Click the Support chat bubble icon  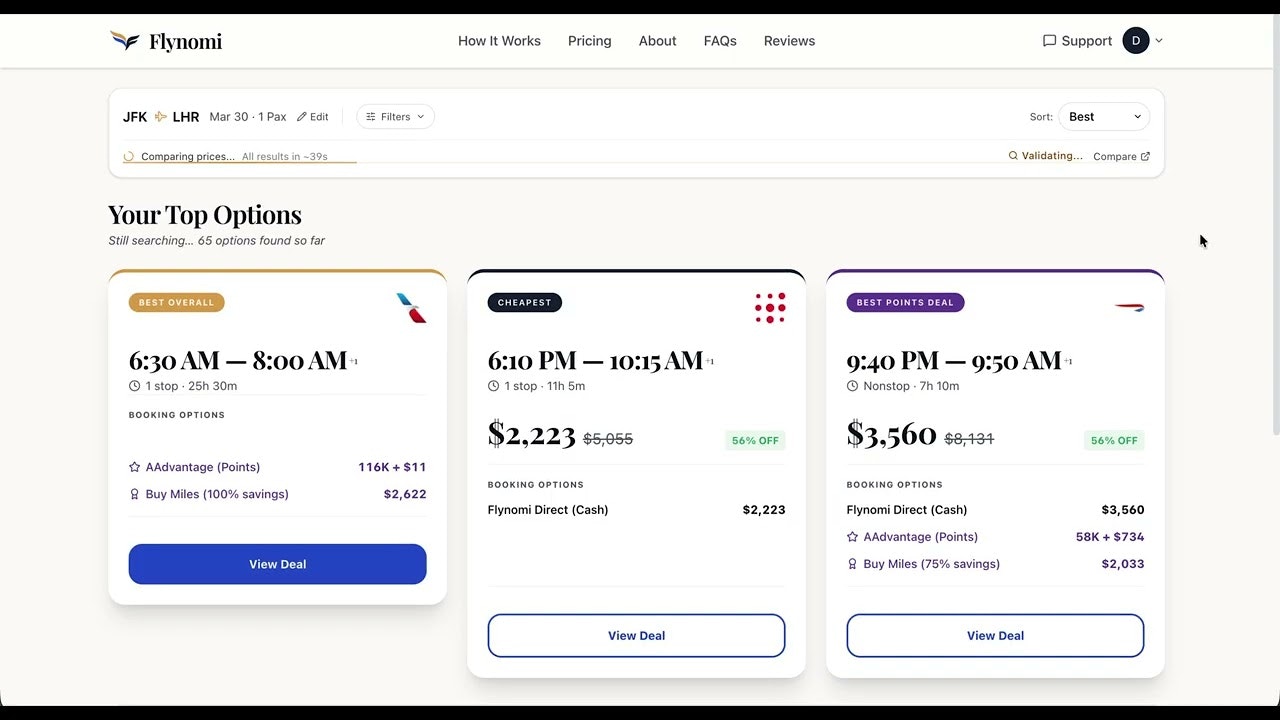[x=1049, y=41]
